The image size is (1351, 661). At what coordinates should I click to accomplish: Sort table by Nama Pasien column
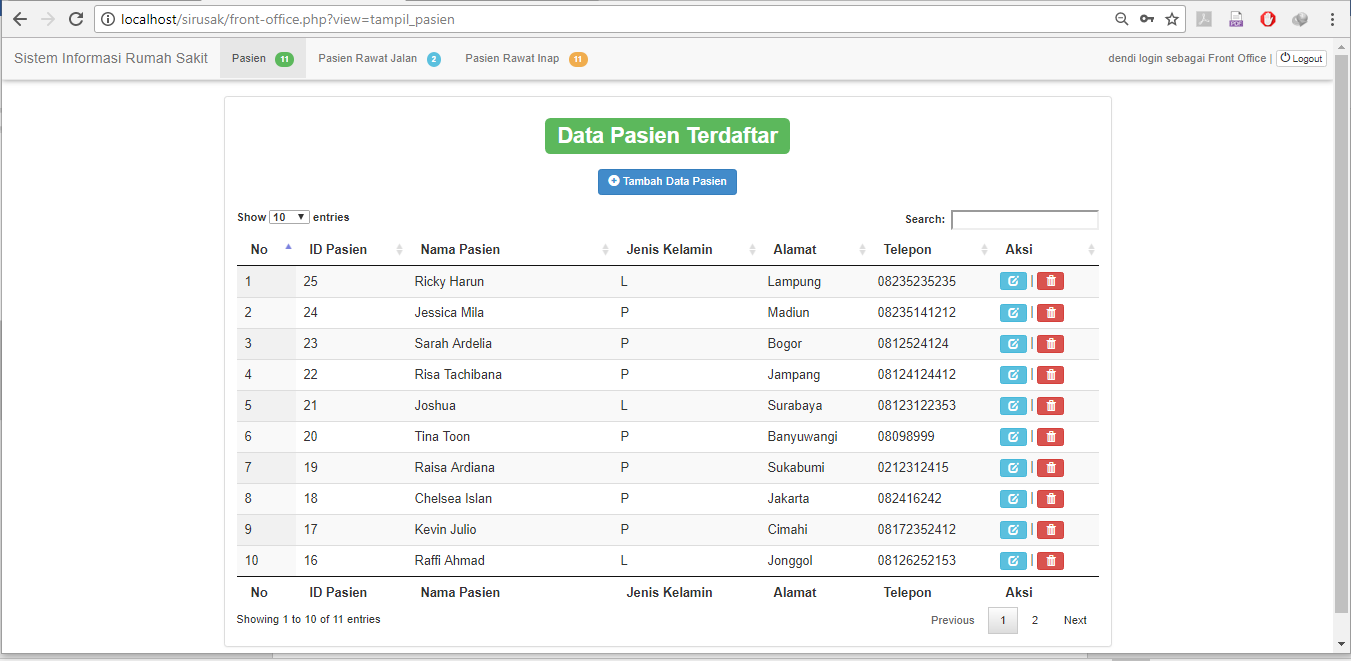460,249
